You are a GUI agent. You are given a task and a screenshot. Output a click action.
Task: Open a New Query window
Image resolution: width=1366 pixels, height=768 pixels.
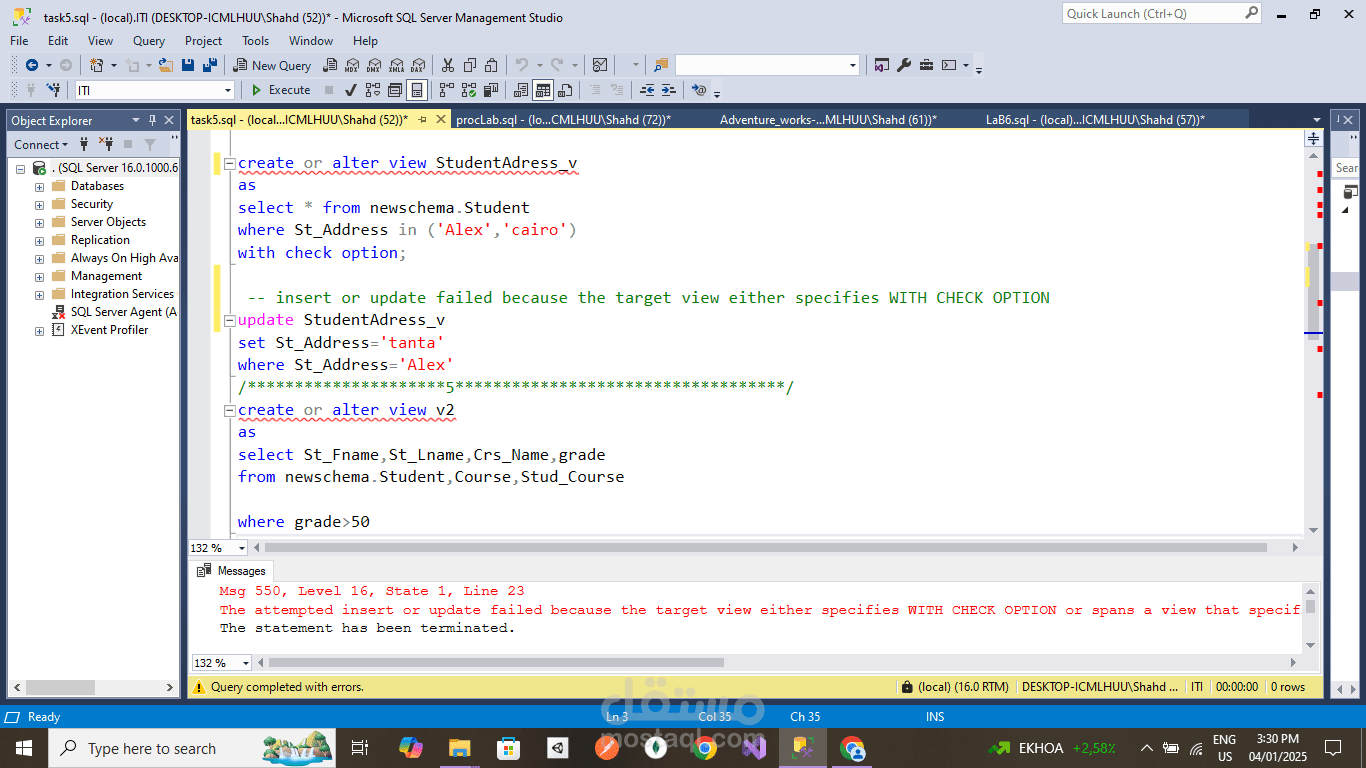(x=273, y=65)
